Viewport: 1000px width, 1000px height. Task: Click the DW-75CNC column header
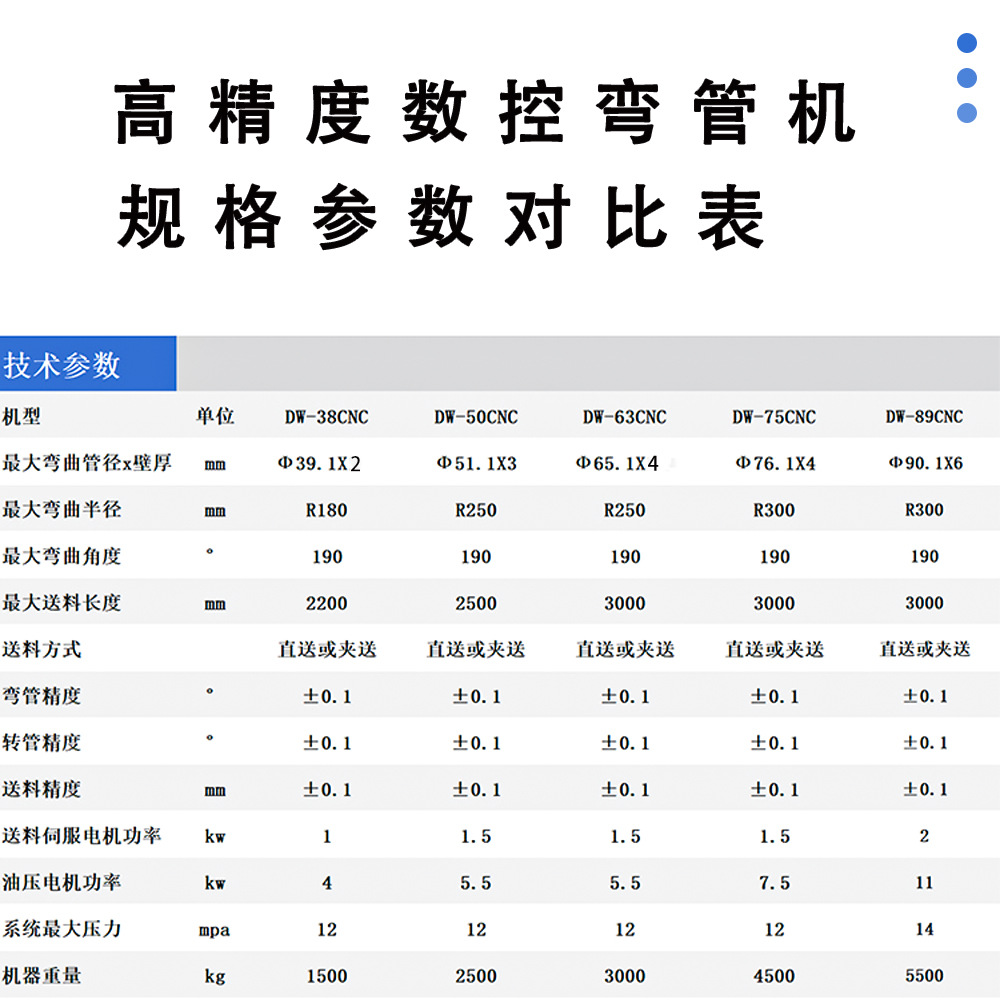click(774, 417)
